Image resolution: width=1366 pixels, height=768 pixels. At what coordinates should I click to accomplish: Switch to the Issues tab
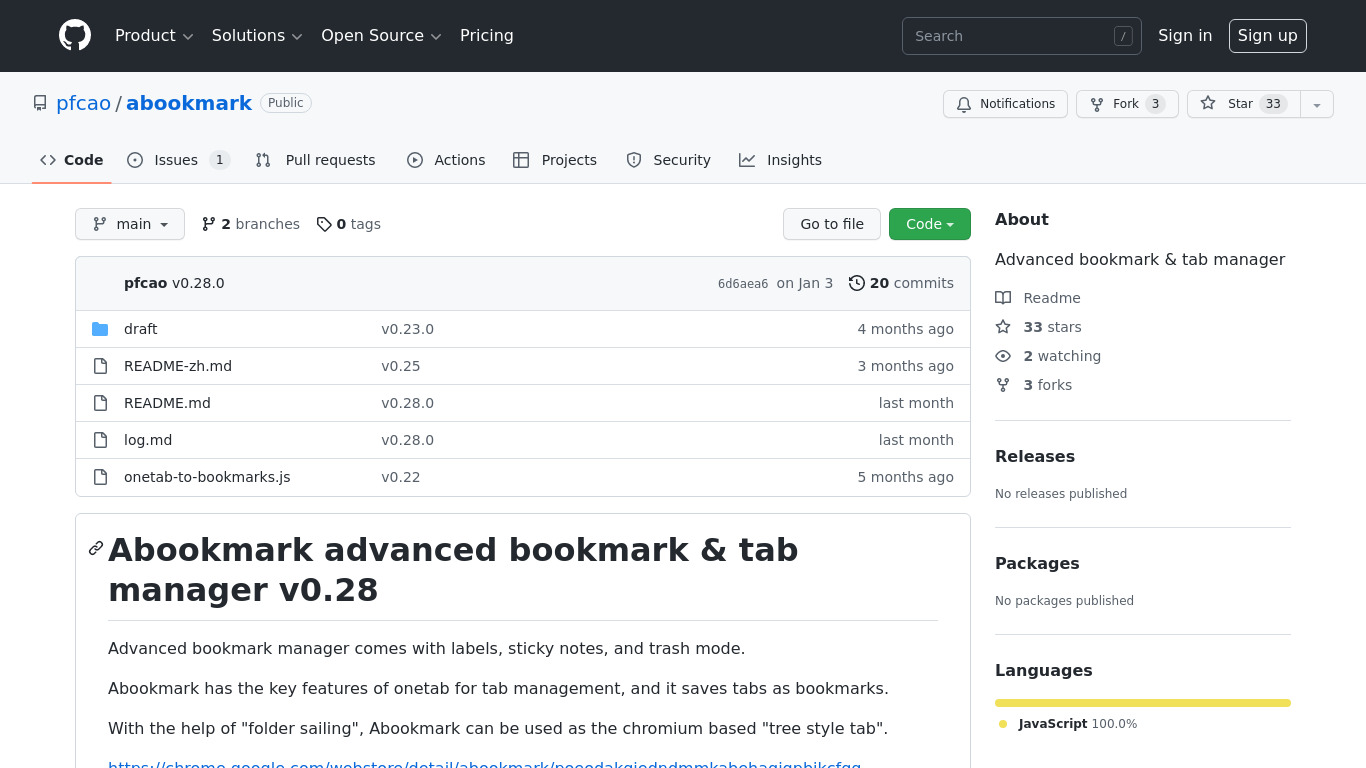pos(179,160)
